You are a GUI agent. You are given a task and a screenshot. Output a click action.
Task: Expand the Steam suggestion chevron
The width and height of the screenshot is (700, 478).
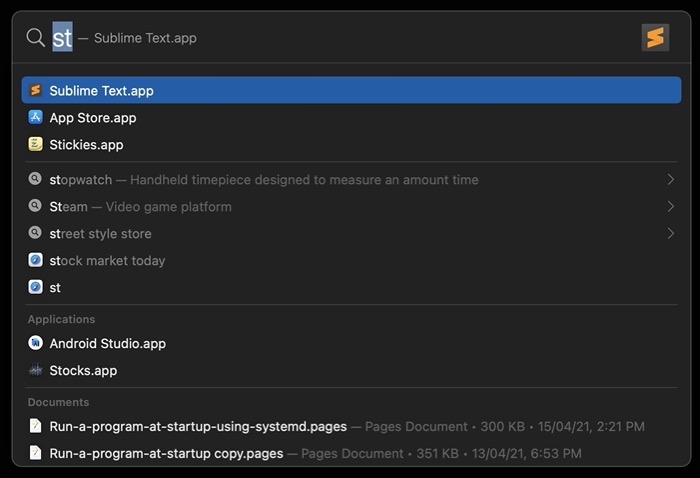(670, 207)
